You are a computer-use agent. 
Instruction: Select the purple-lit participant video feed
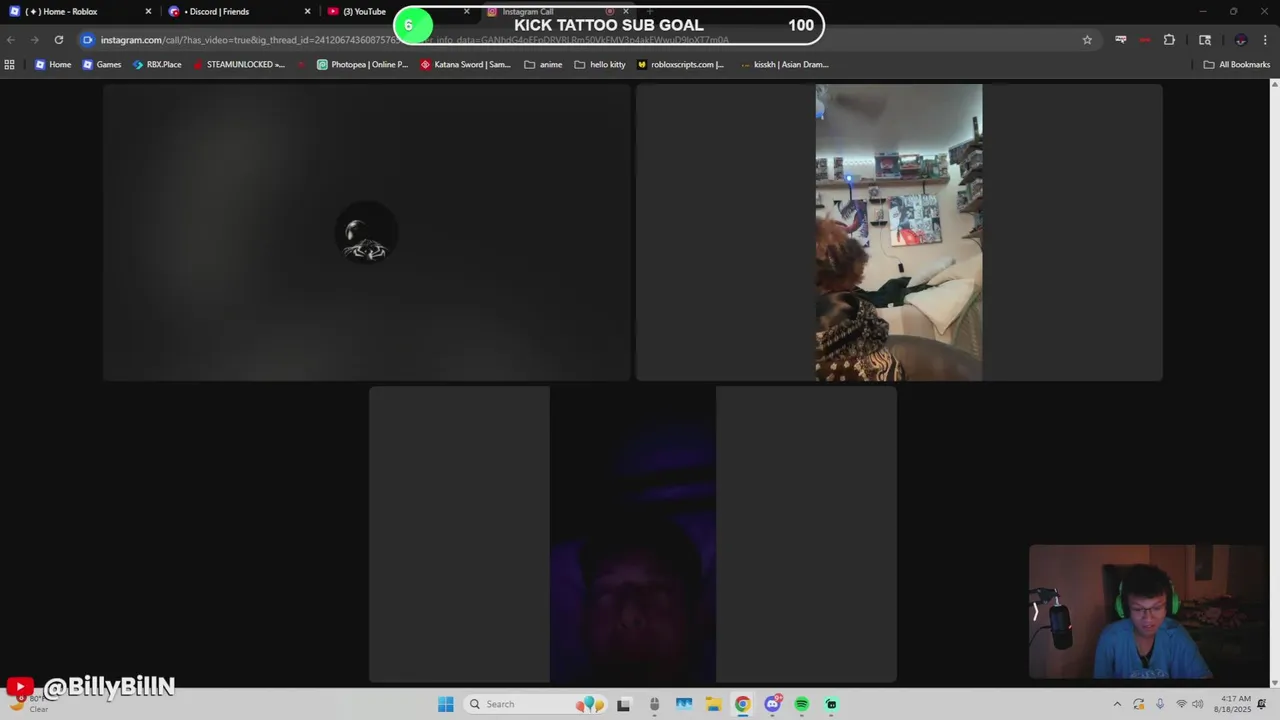click(x=633, y=535)
